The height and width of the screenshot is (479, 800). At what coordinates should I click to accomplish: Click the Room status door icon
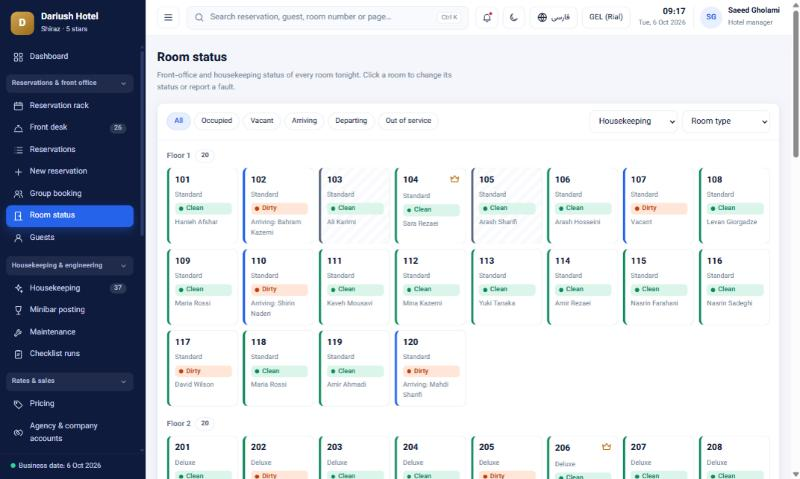[x=18, y=216]
